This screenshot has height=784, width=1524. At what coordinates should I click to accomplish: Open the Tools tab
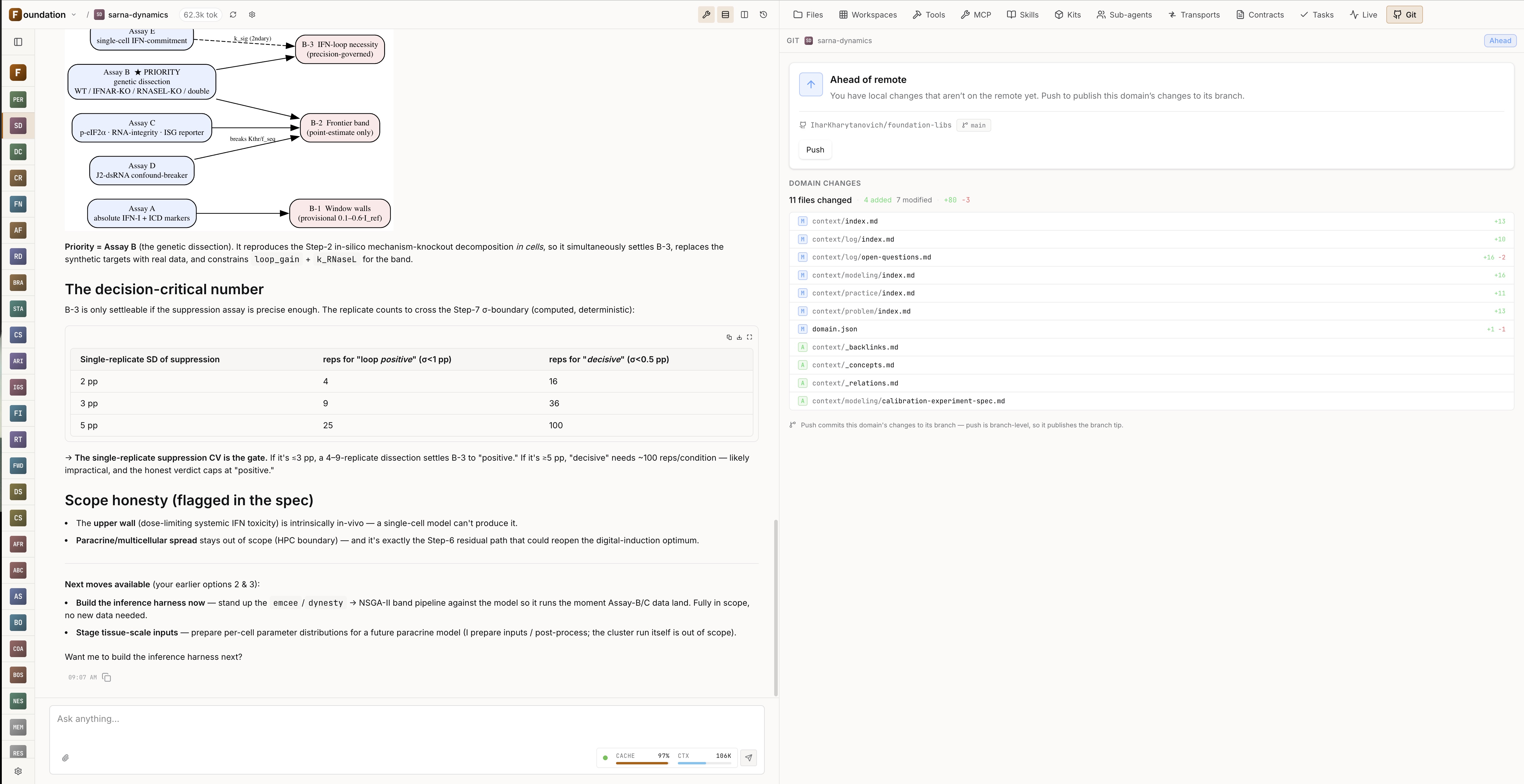[x=929, y=15]
